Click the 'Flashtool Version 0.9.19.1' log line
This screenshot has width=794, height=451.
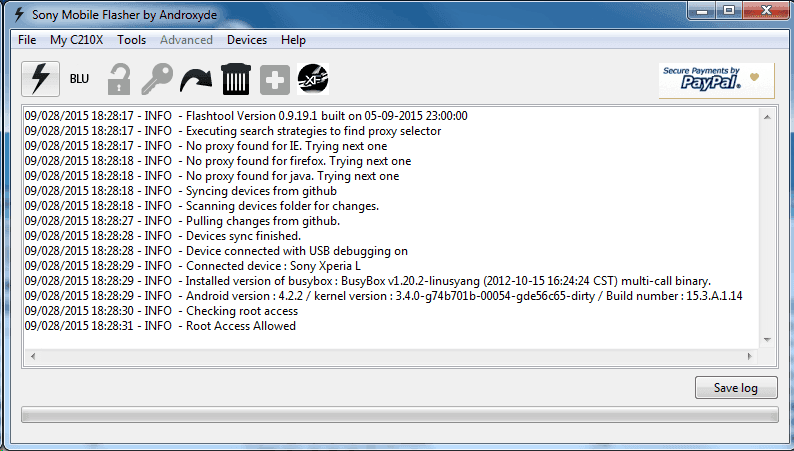pyautogui.click(x=246, y=116)
